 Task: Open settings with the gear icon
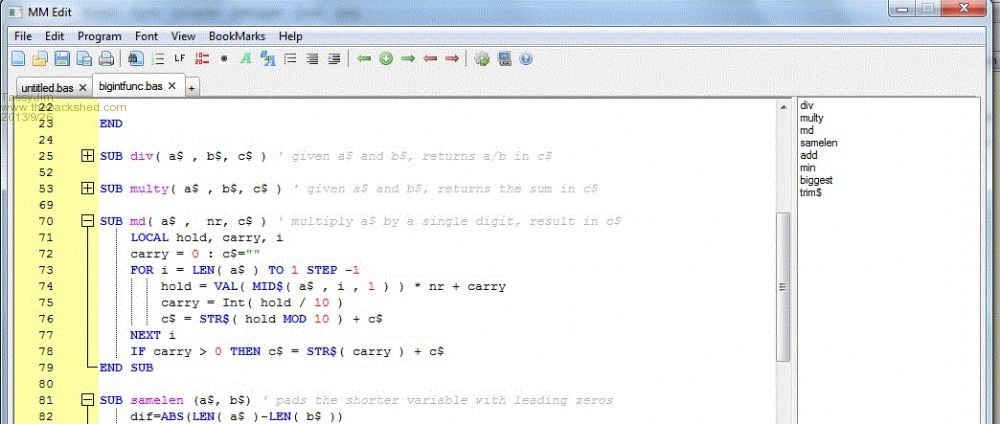pos(482,59)
